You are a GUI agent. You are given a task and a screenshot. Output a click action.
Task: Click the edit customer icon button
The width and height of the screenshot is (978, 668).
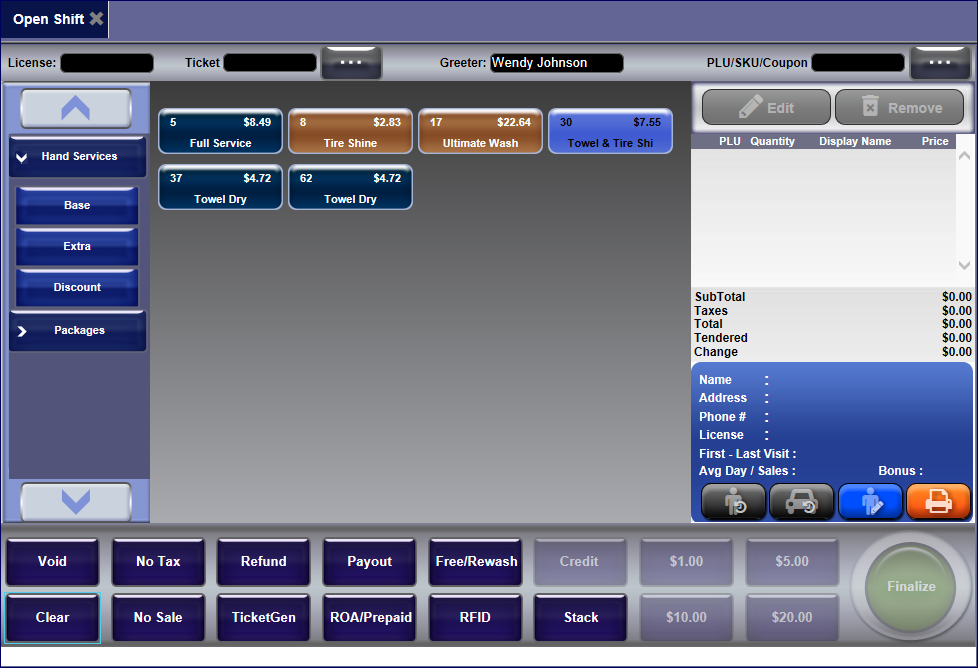coord(870,501)
